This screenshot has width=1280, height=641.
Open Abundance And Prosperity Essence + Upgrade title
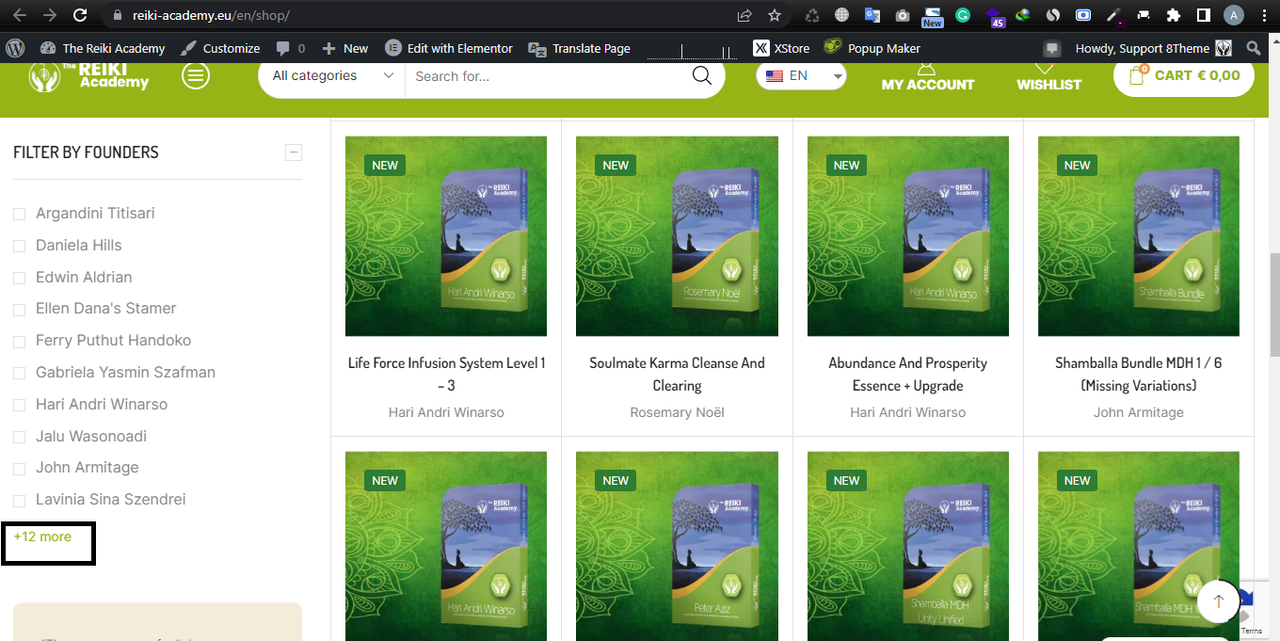908,374
